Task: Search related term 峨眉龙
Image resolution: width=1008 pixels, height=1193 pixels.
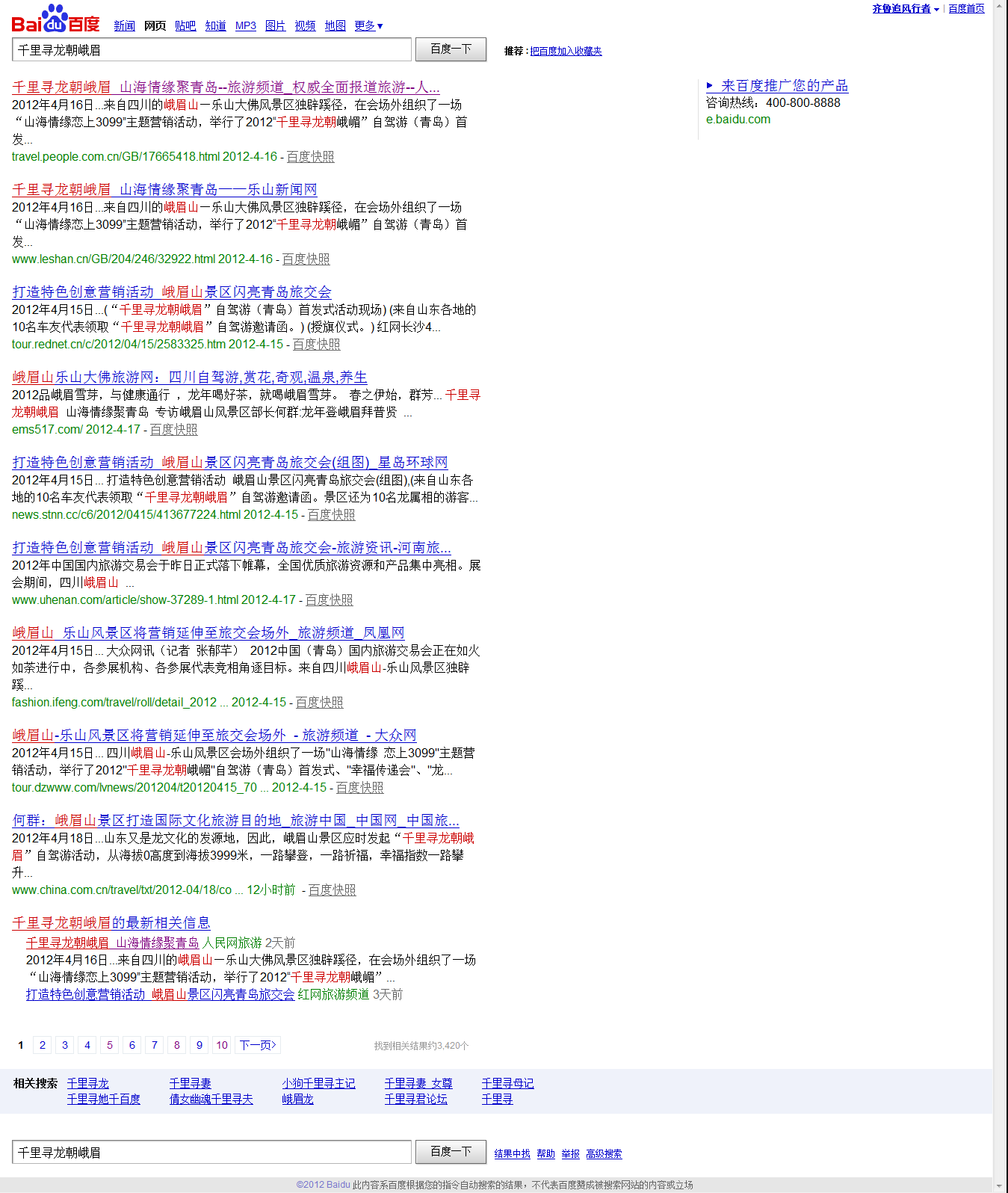Action: (x=298, y=1100)
